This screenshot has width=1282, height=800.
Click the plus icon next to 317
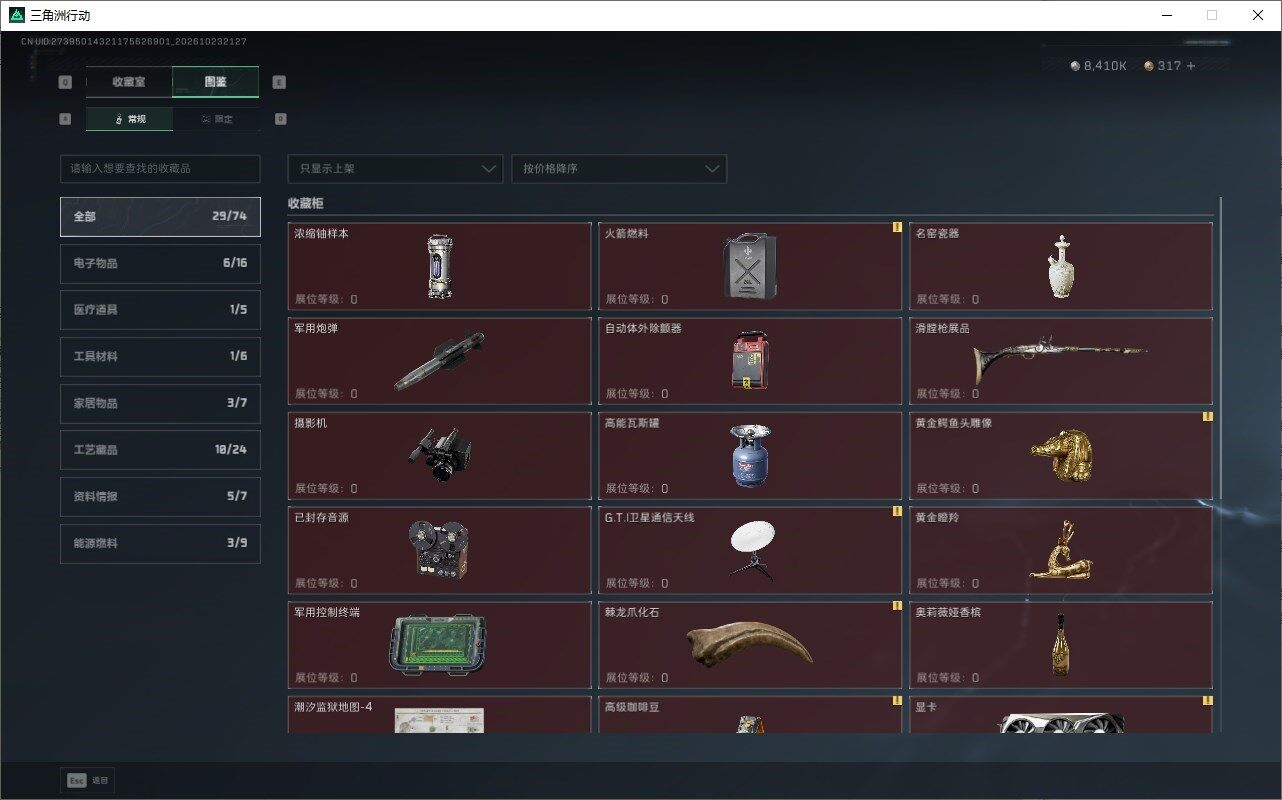(1190, 66)
